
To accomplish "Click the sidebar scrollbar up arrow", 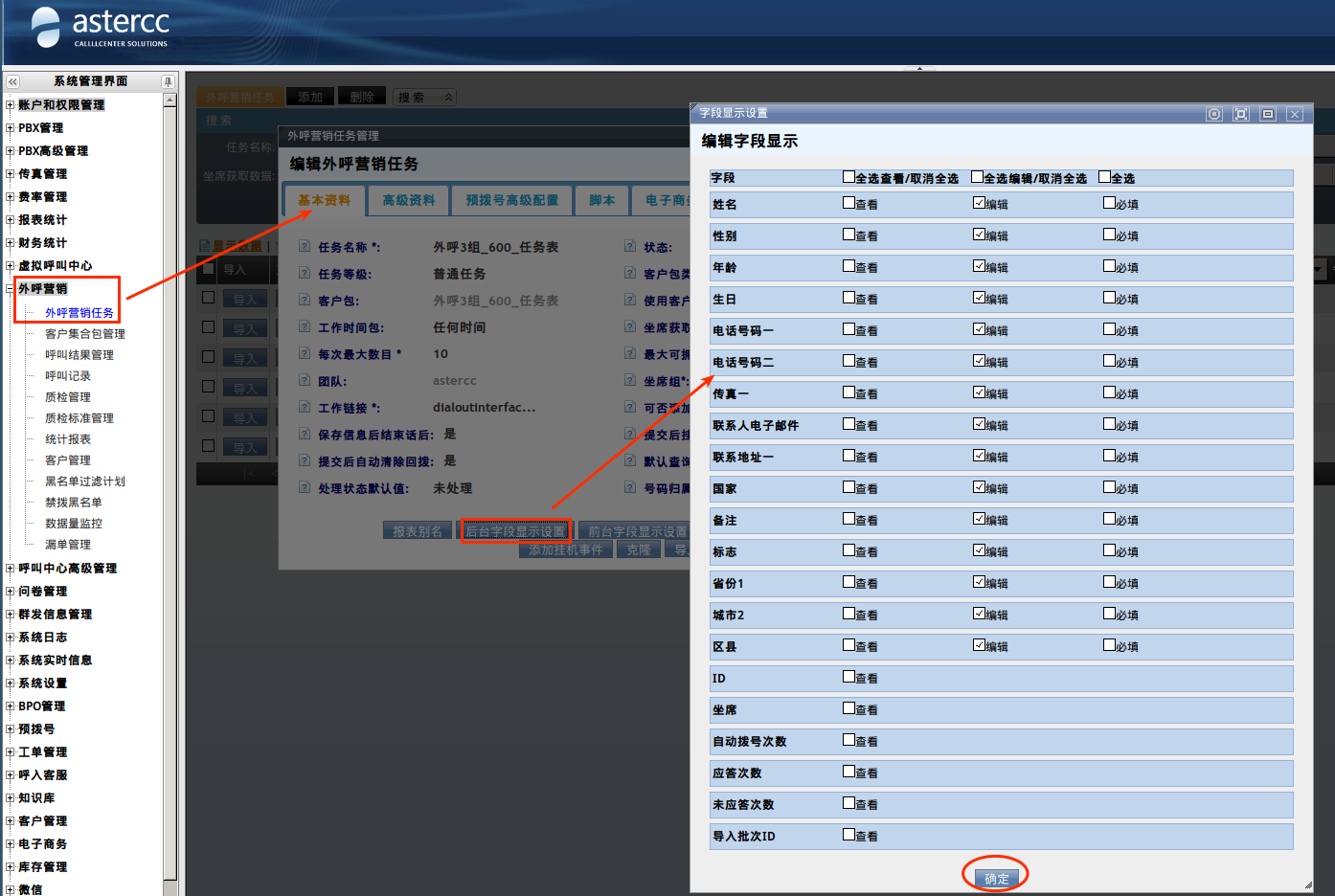I will click(170, 100).
